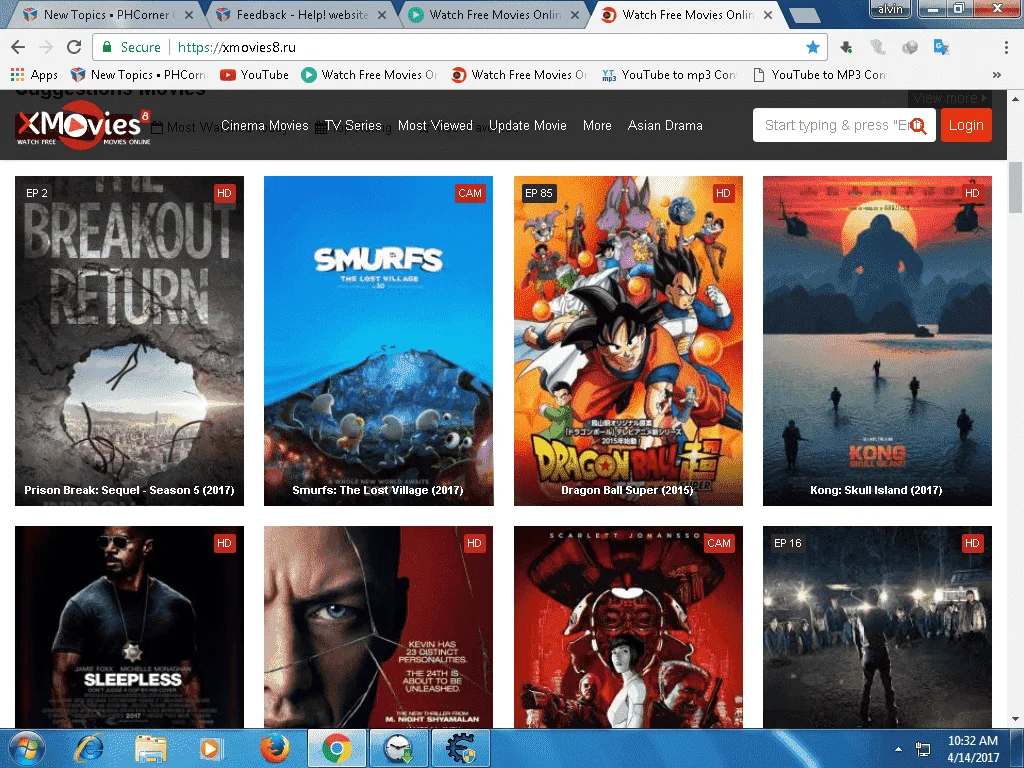The height and width of the screenshot is (768, 1024).
Task: Open Update Movie menu item
Action: click(x=528, y=125)
